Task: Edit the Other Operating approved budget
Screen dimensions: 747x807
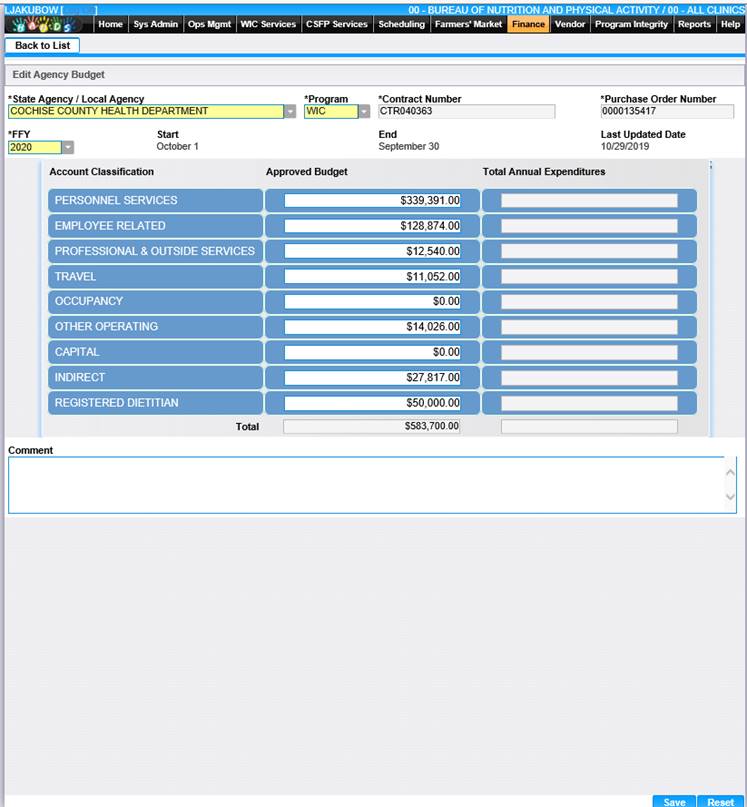Action: [x=372, y=326]
